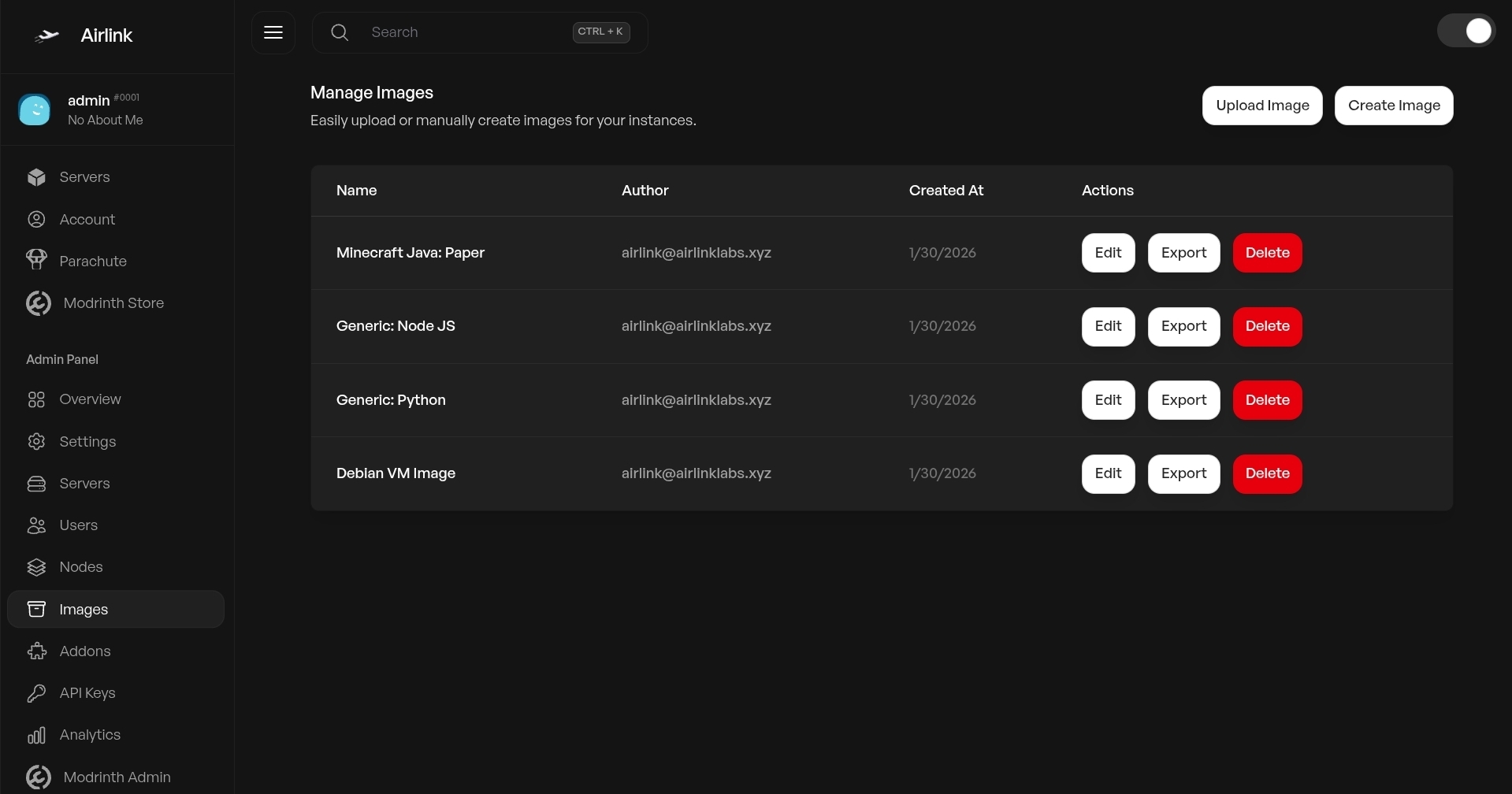Open the API Keys key icon
The width and height of the screenshot is (1512, 794).
(36, 693)
